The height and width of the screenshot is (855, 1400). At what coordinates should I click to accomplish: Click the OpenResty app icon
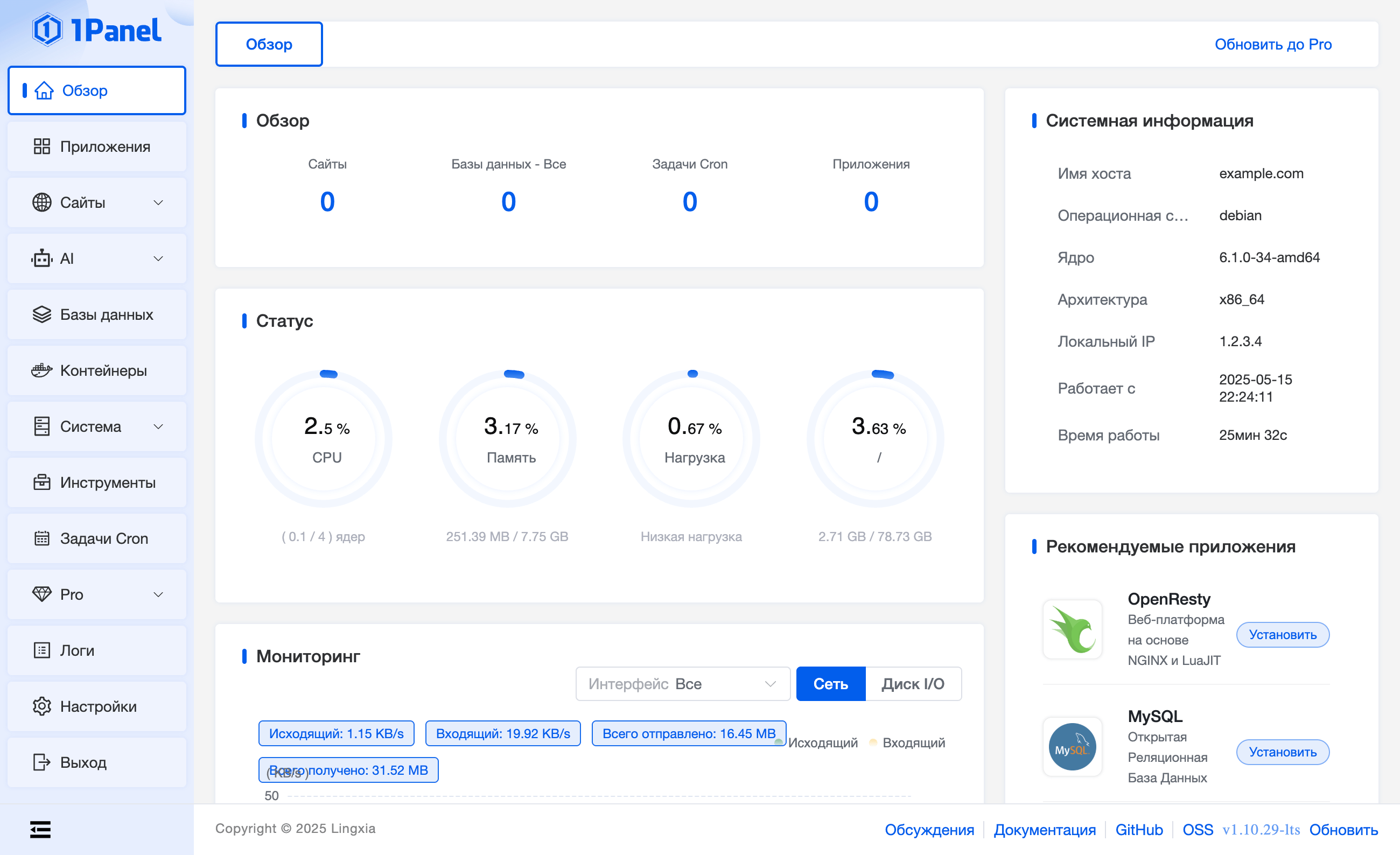pos(1072,629)
